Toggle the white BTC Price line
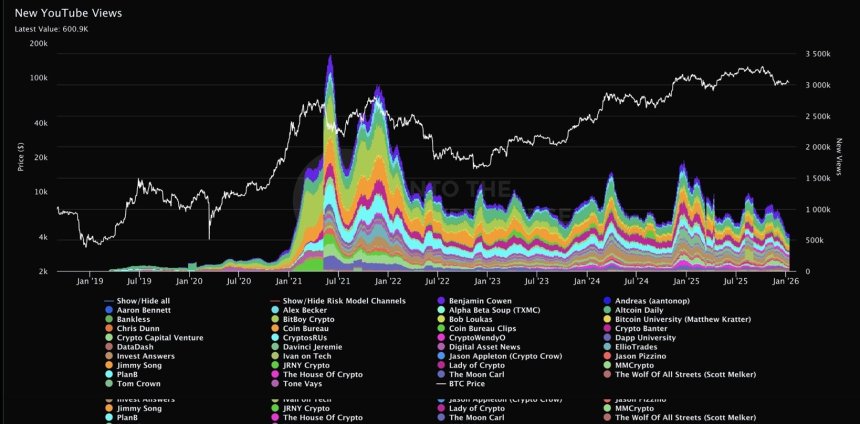This screenshot has width=860, height=424. pos(461,384)
